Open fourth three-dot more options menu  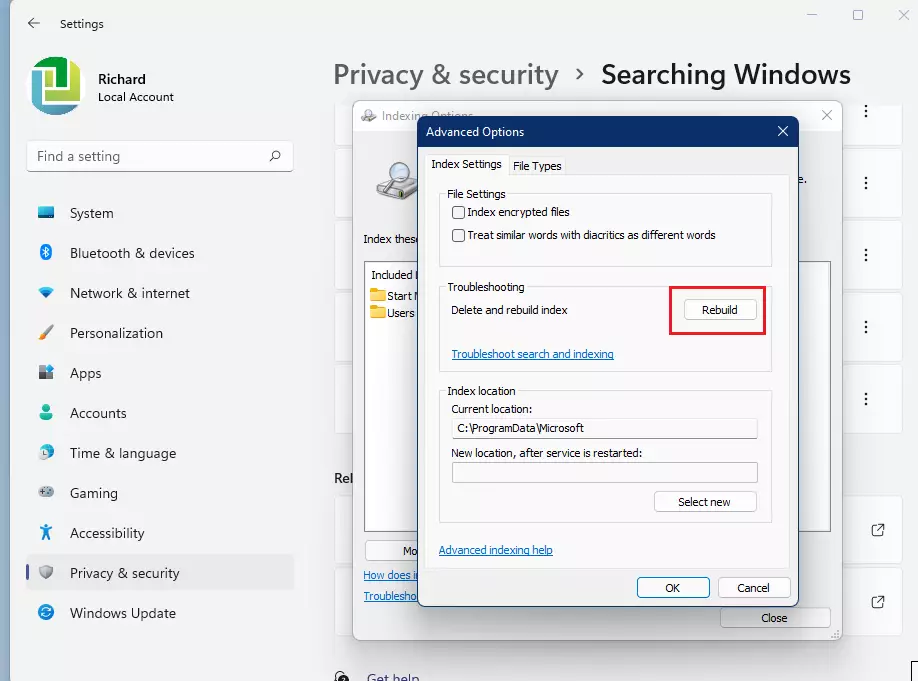click(x=866, y=327)
